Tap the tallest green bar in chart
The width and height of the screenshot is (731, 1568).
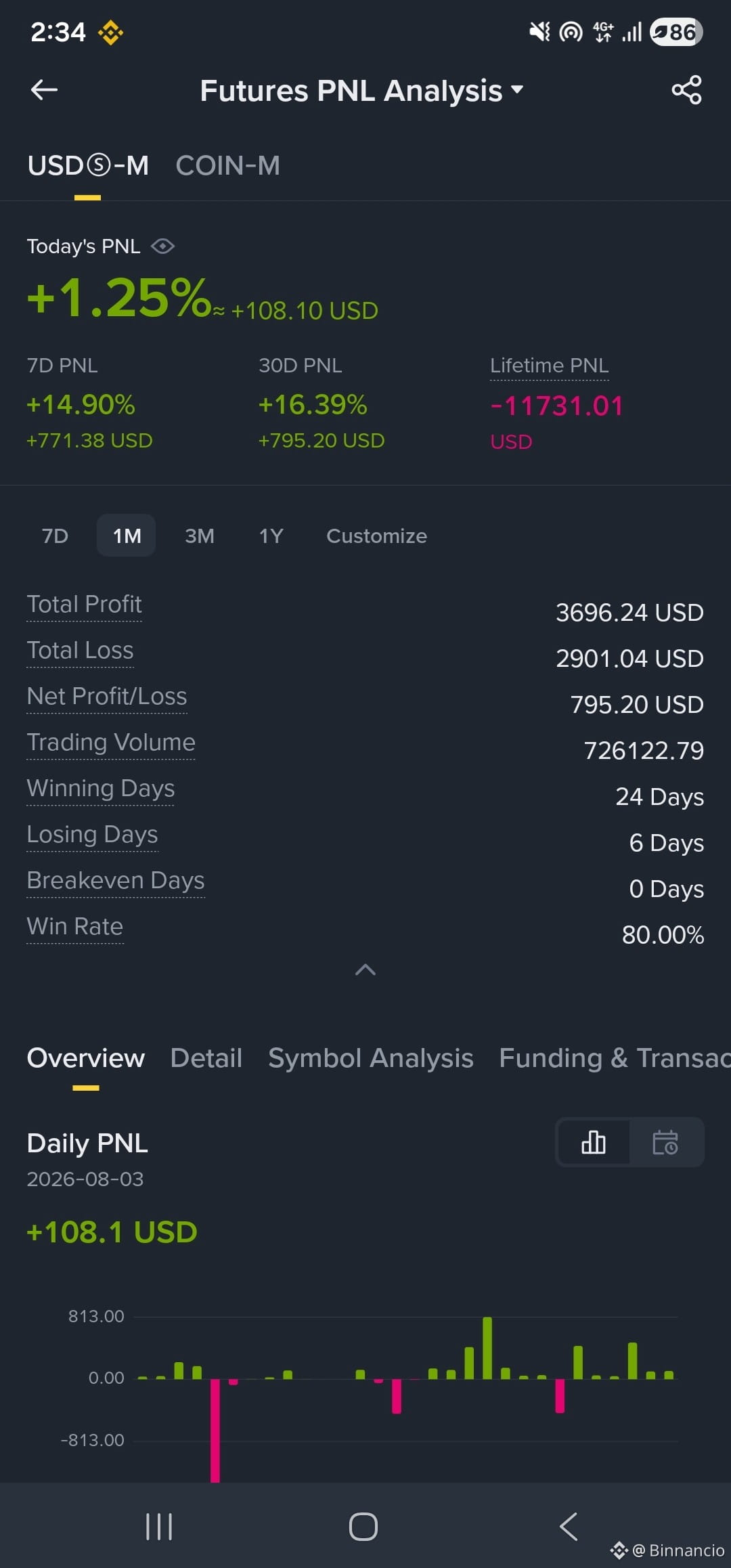[487, 1348]
